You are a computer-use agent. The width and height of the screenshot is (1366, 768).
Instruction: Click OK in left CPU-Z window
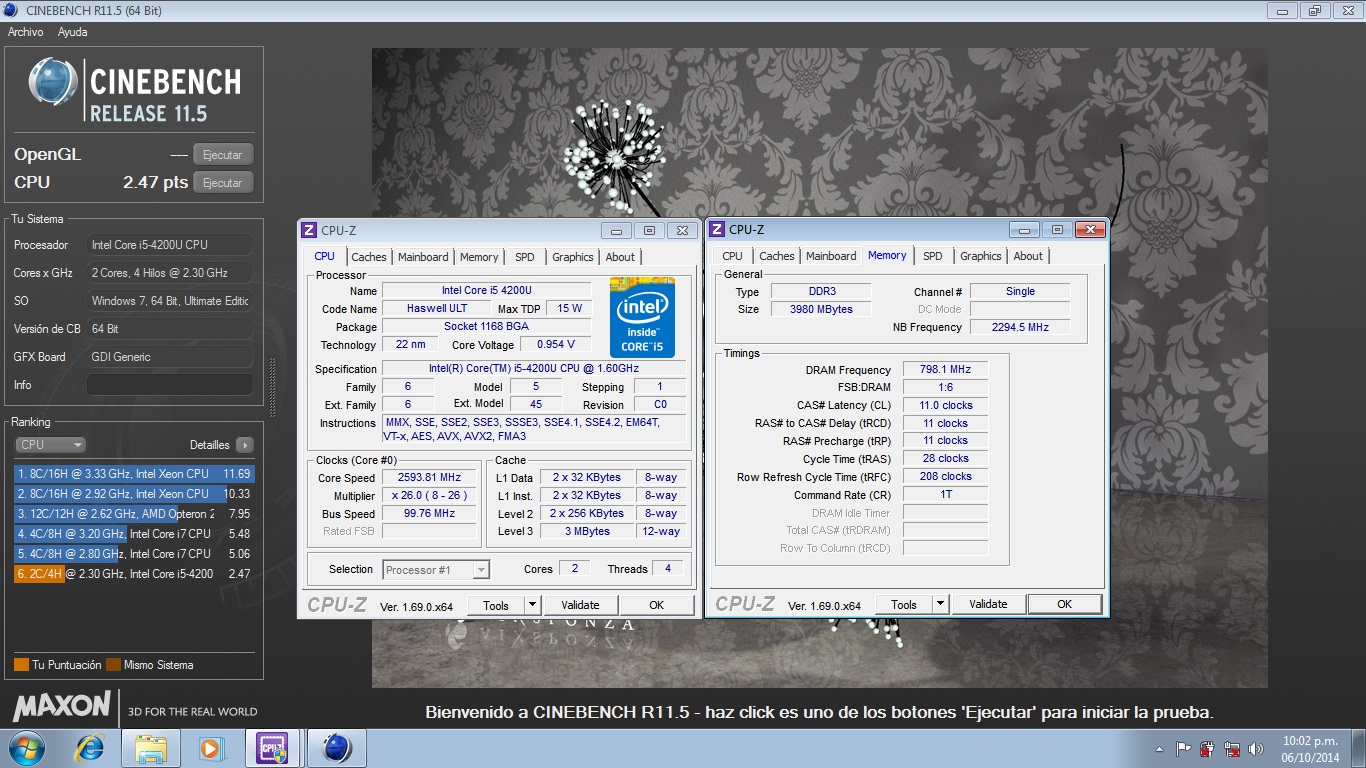(656, 605)
